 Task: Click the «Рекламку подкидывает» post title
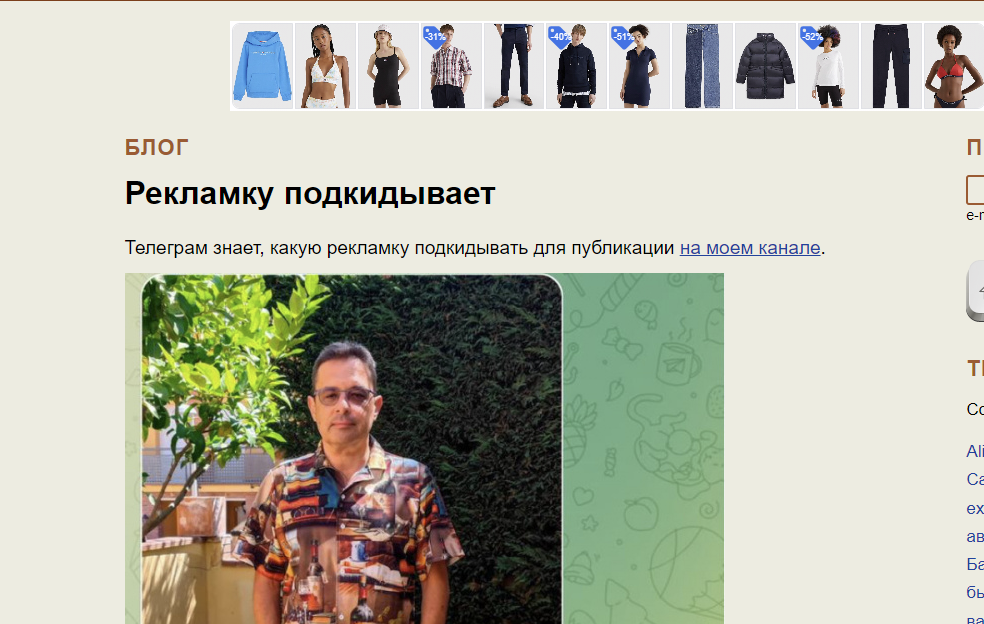point(310,193)
